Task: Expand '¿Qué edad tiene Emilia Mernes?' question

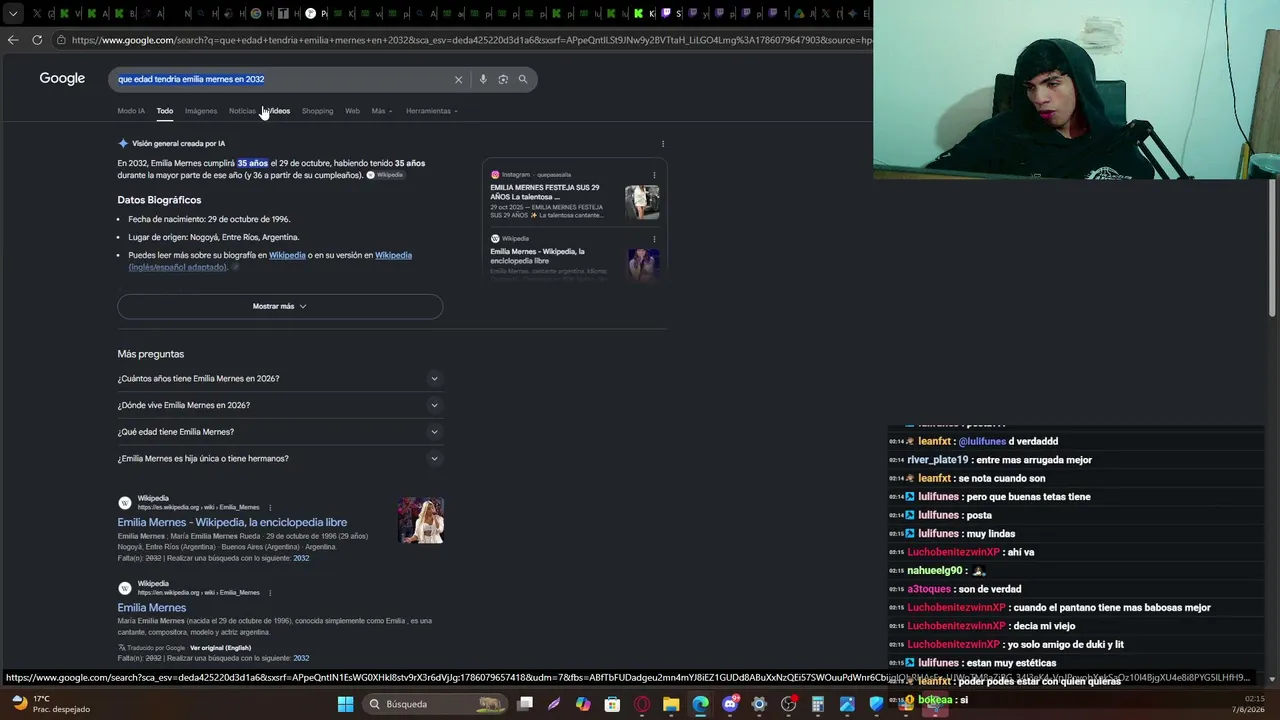Action: (x=279, y=432)
